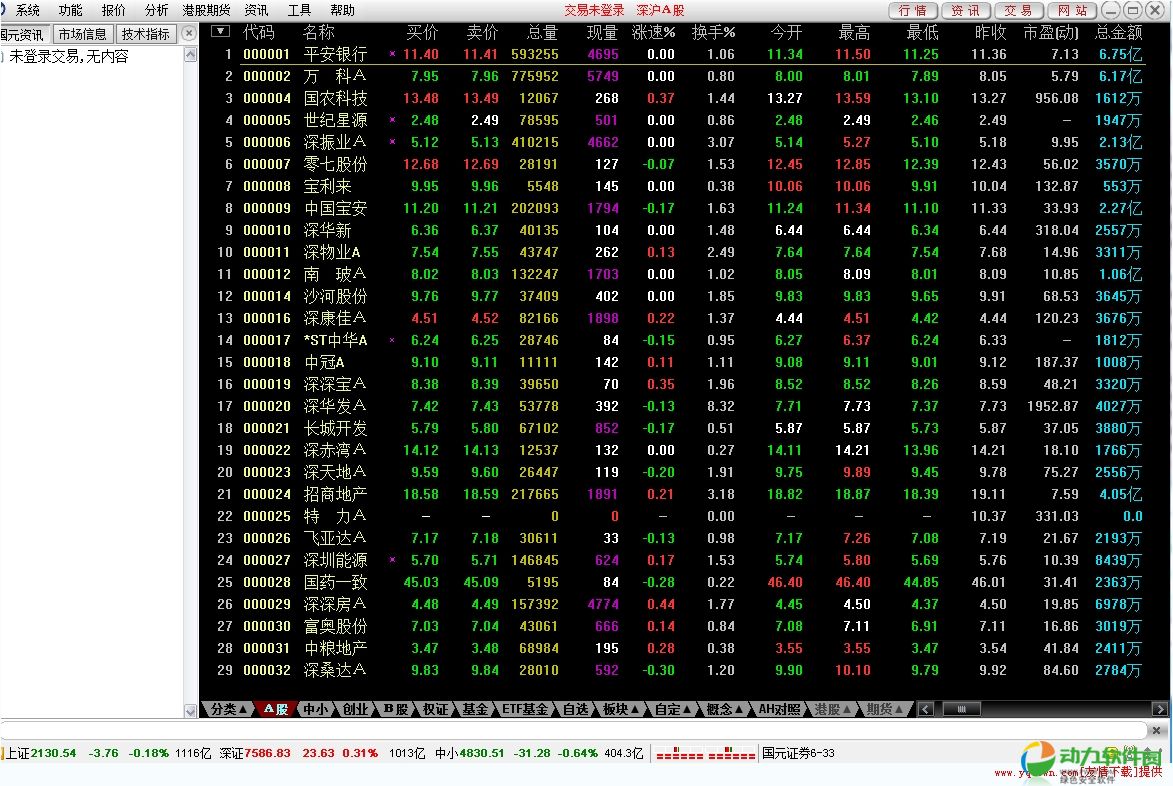Click the 交易 button at top right

click(1018, 10)
